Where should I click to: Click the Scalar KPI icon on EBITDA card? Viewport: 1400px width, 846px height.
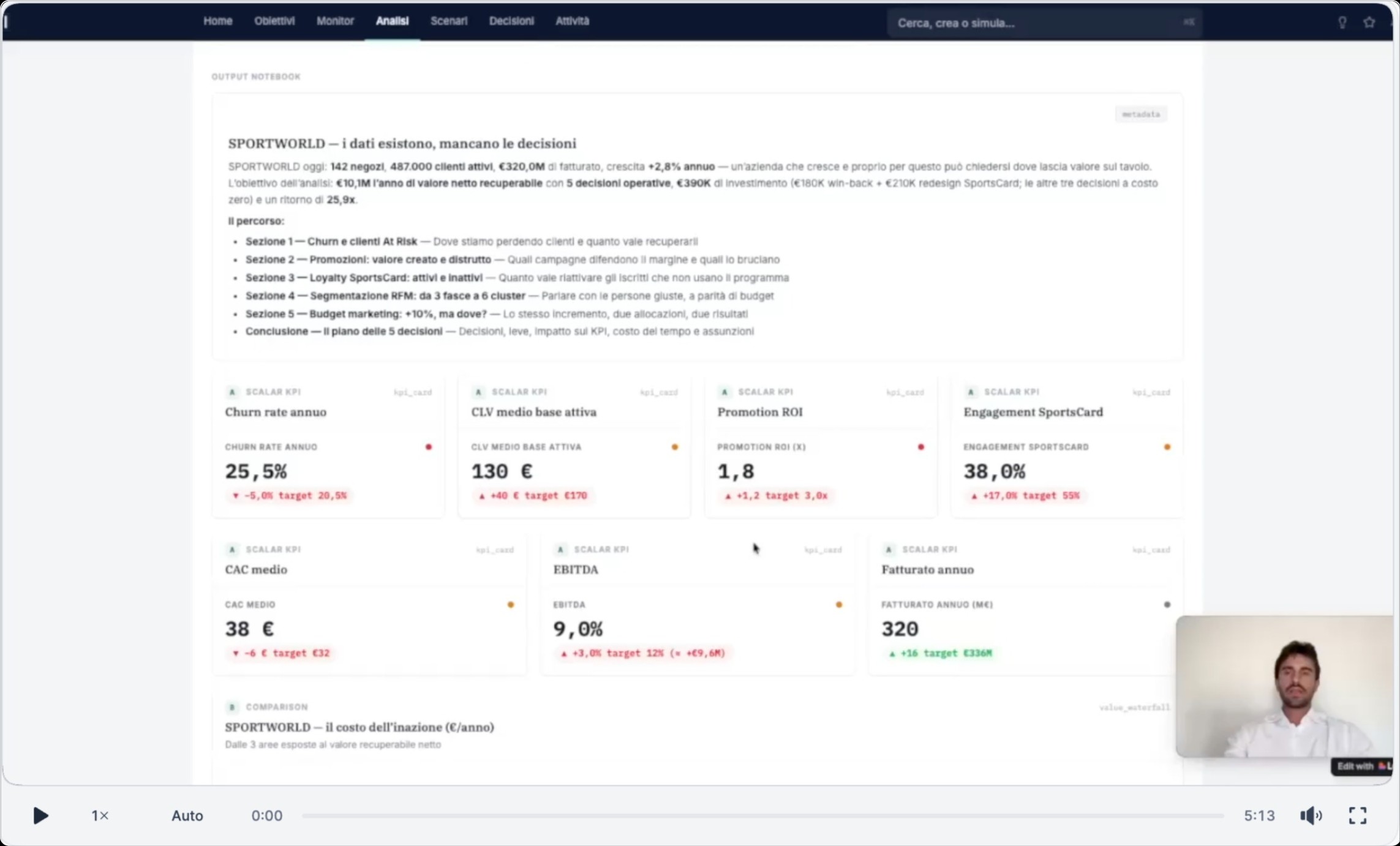click(560, 550)
